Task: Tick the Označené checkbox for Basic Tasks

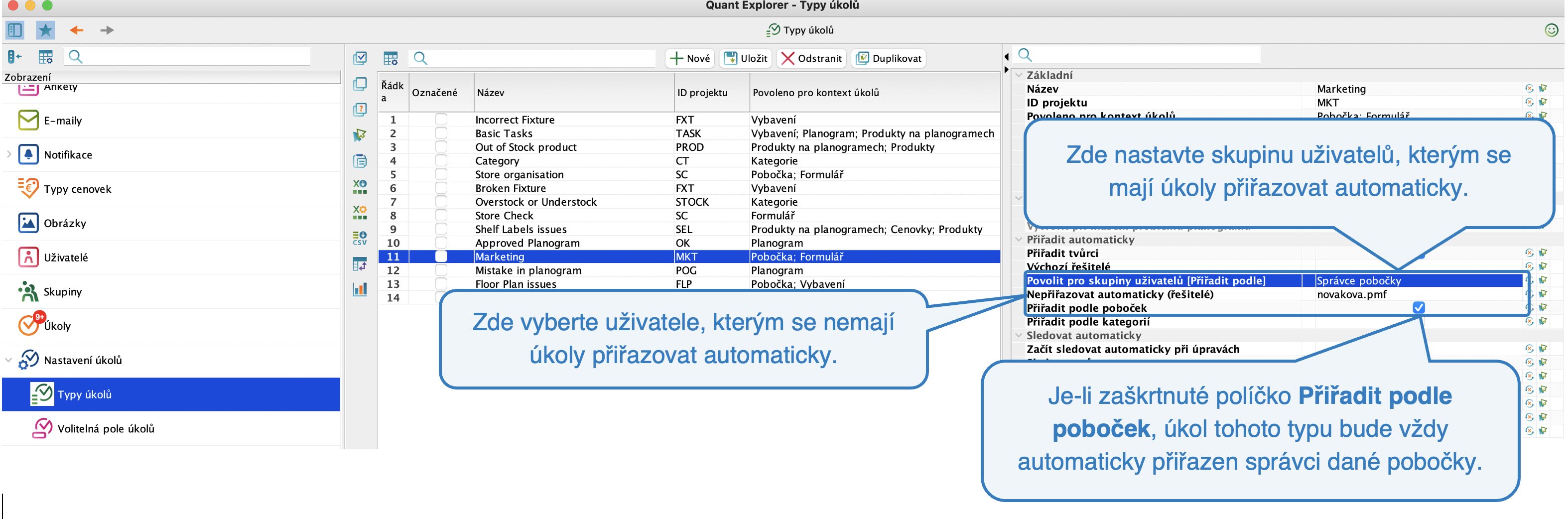Action: pos(441,133)
